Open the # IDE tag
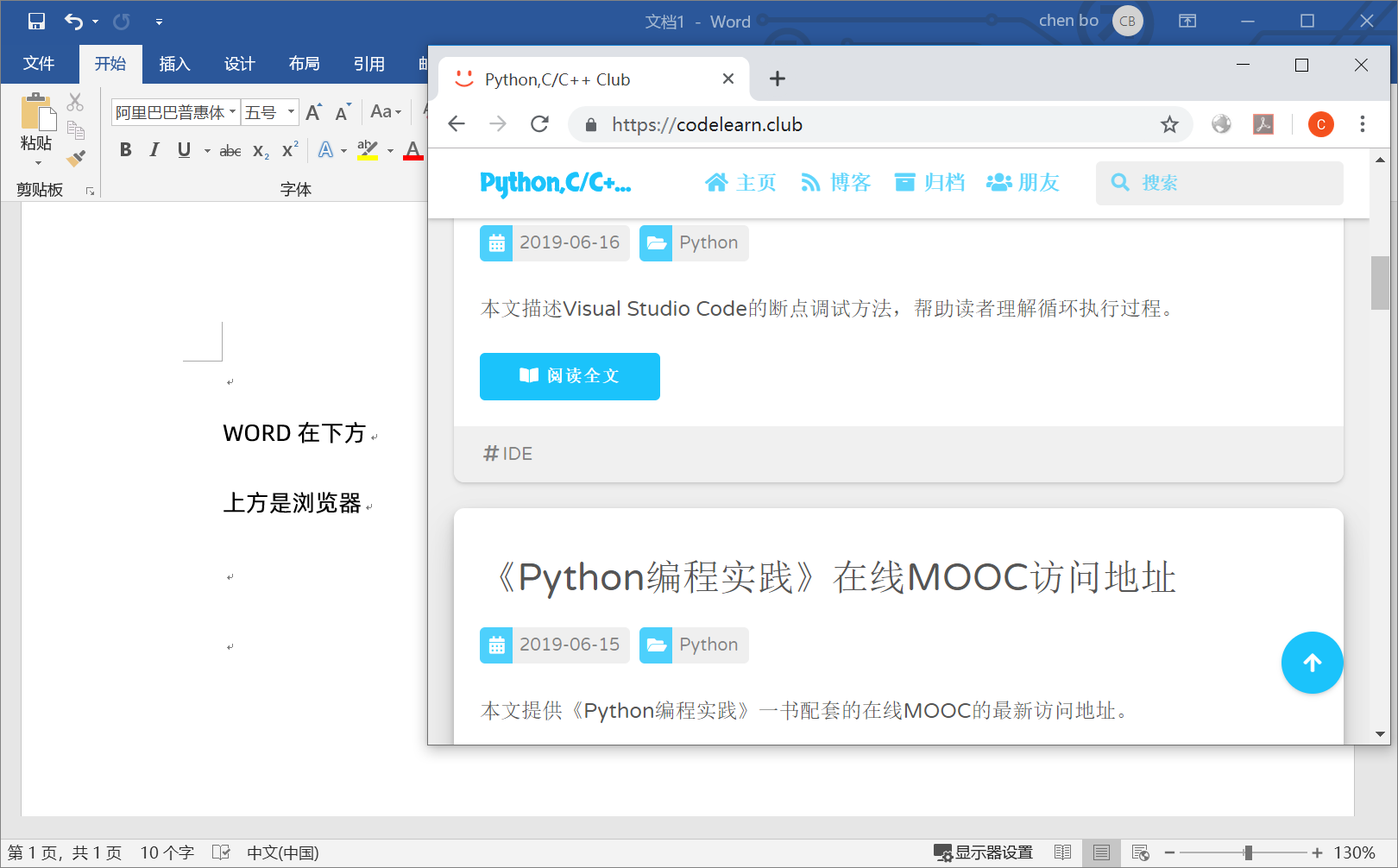The width and height of the screenshot is (1398, 868). click(x=507, y=454)
